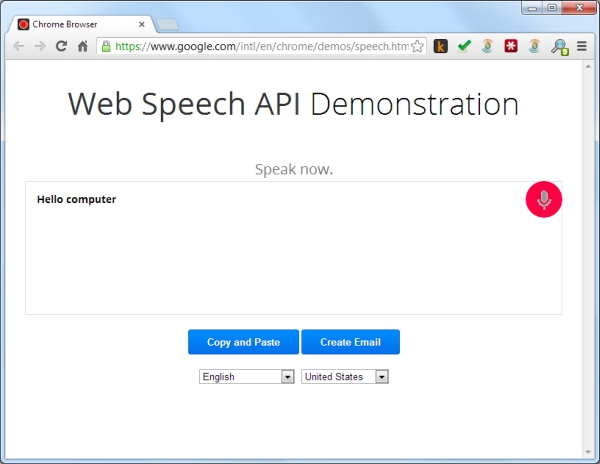Image resolution: width=600 pixels, height=464 pixels.
Task: Click the 'Hello computer' transcribed text
Action: pos(77,199)
